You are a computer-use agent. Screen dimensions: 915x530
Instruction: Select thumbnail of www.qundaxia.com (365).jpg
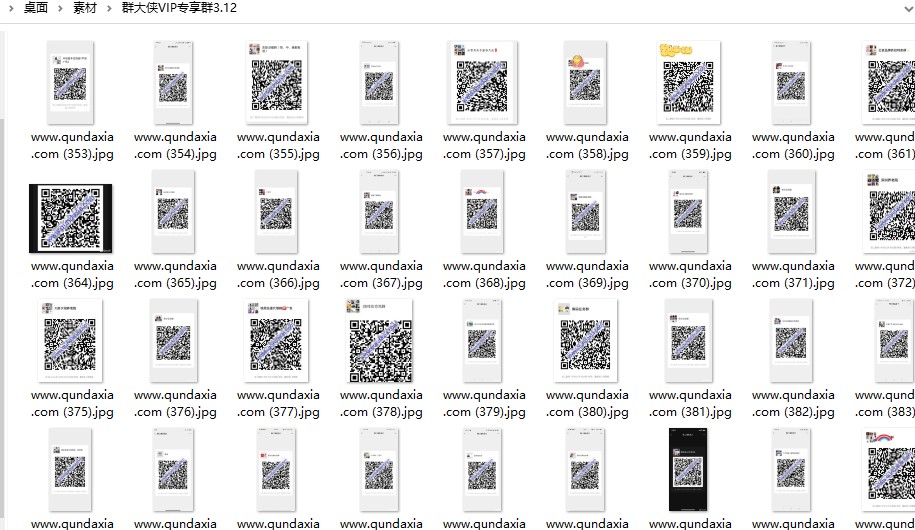173,211
